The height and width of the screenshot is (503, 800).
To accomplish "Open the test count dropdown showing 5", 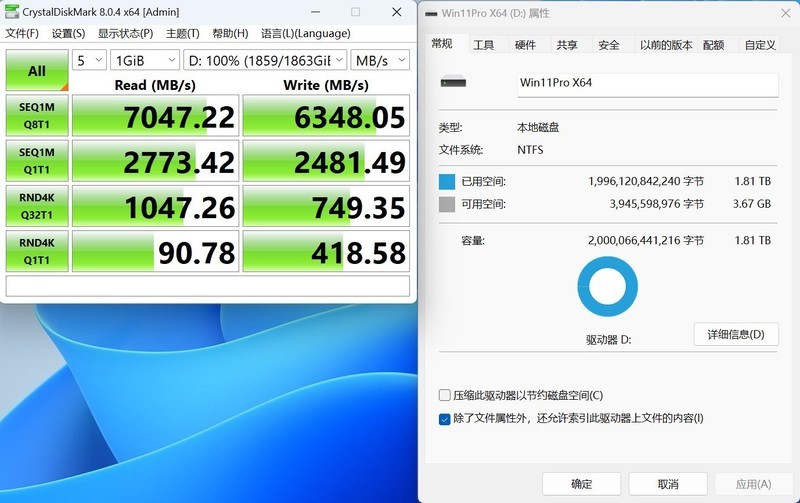I will [x=89, y=61].
